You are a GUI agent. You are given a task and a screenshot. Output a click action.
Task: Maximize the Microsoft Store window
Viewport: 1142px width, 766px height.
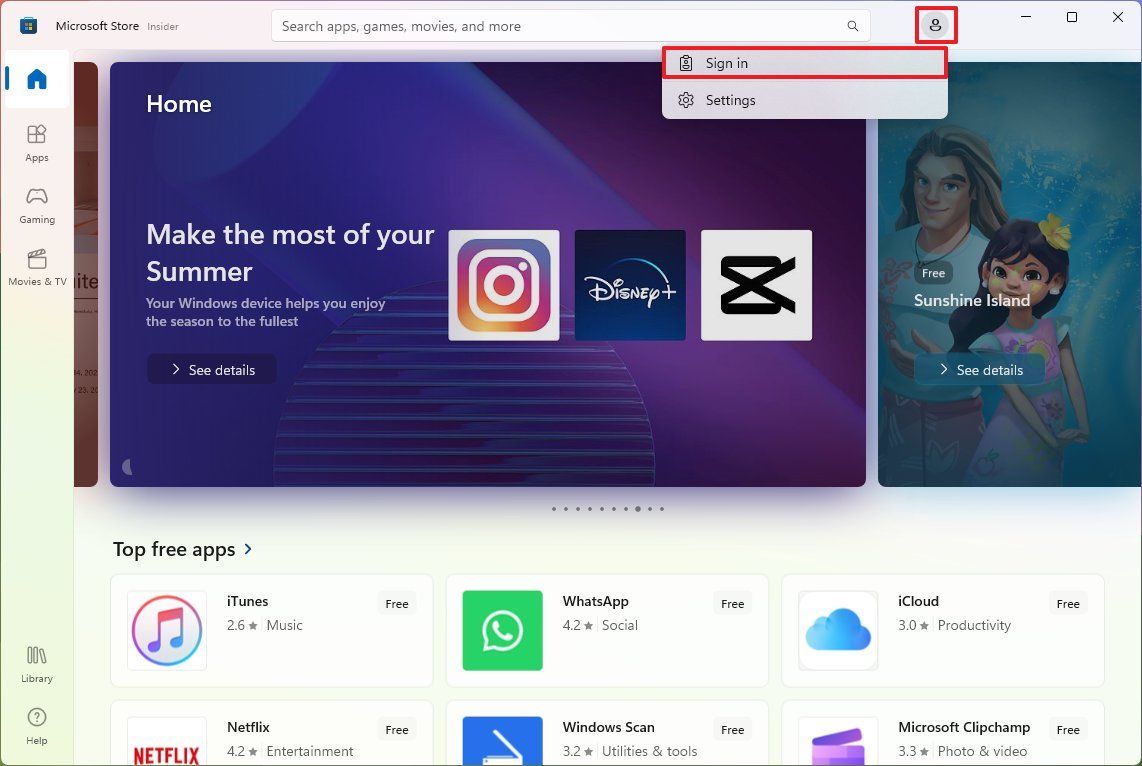pos(1072,17)
